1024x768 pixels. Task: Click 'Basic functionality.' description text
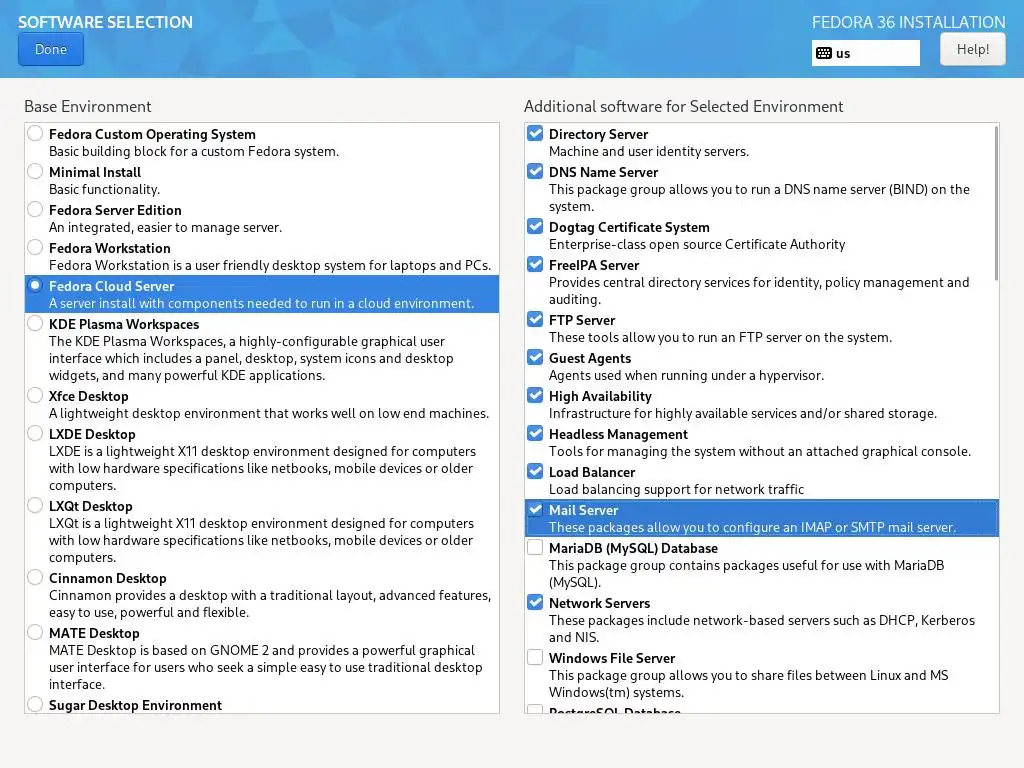point(104,189)
